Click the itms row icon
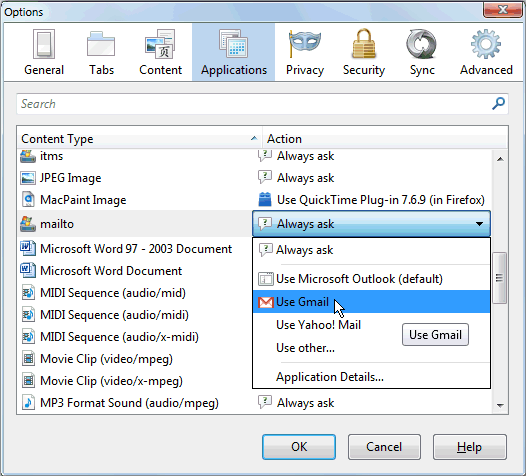This screenshot has height=476, width=526. point(28,156)
